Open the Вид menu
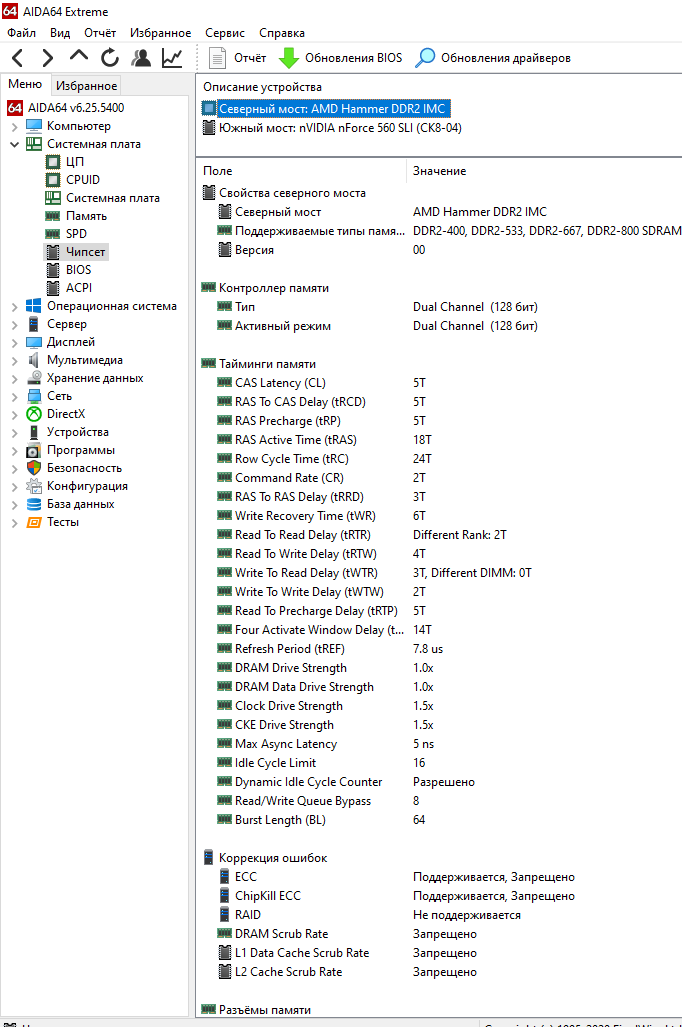 60,33
